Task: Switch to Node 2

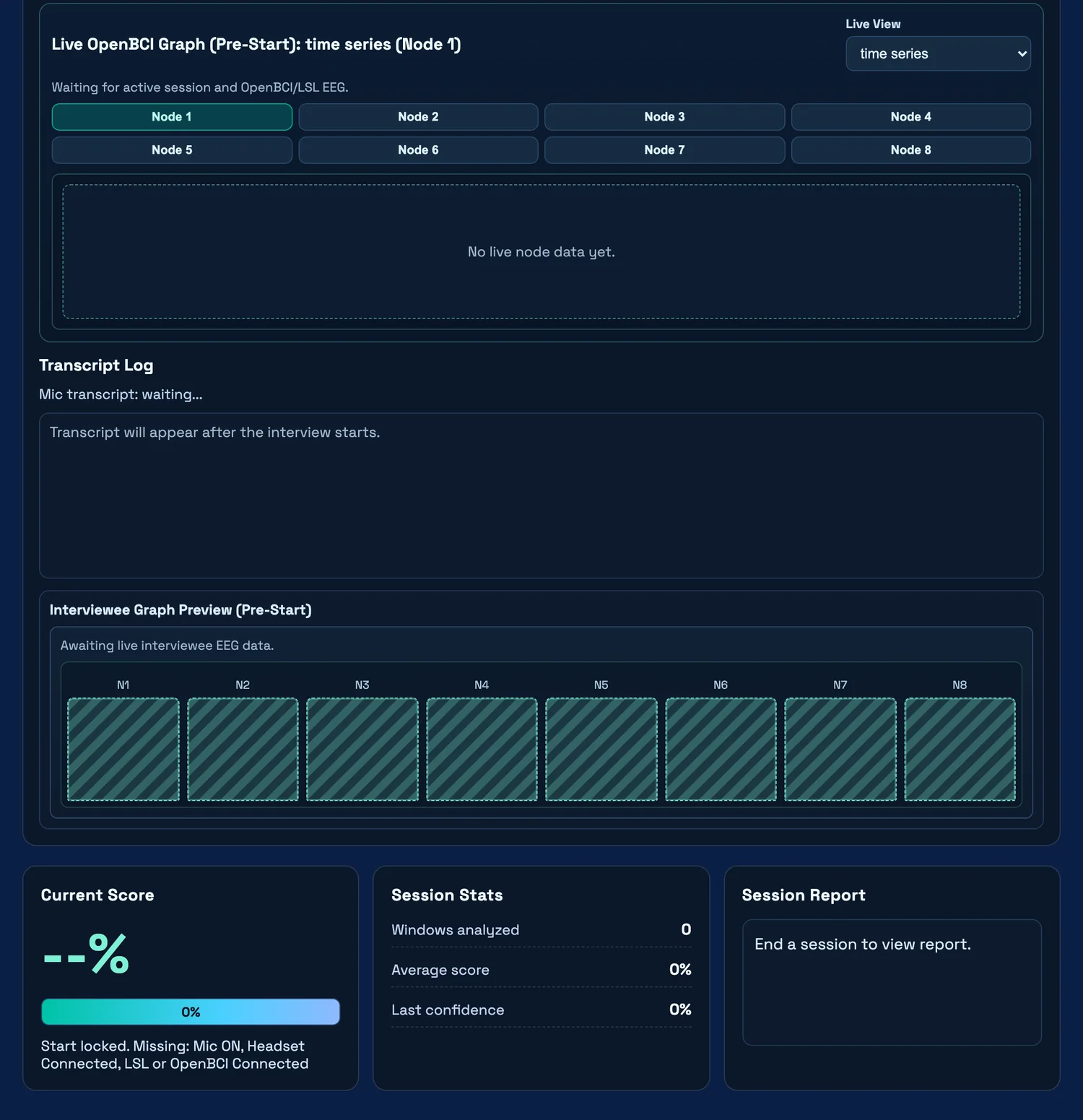Action: click(x=418, y=117)
